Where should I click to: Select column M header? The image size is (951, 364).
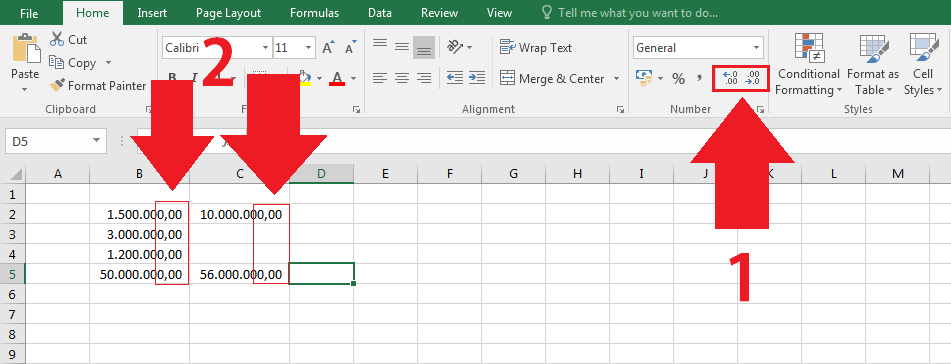coord(898,174)
